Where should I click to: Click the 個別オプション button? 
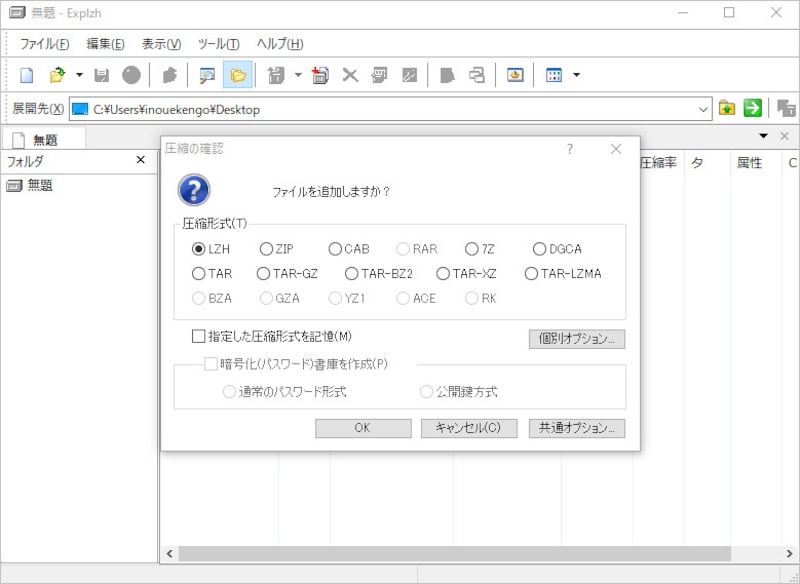[577, 339]
